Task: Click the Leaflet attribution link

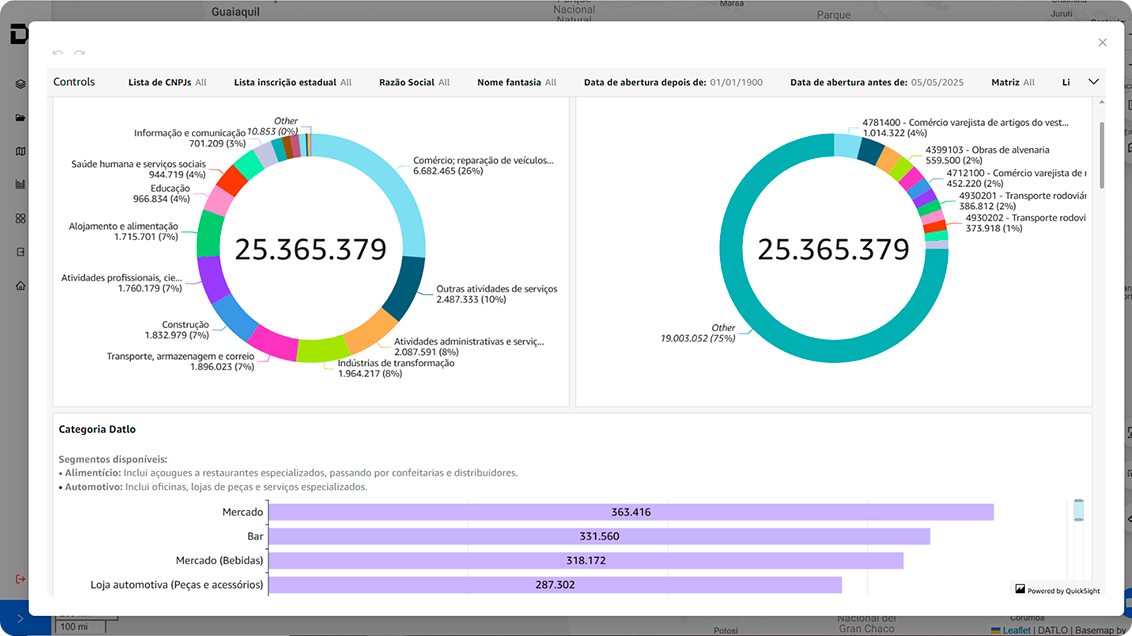Action: click(x=1016, y=630)
